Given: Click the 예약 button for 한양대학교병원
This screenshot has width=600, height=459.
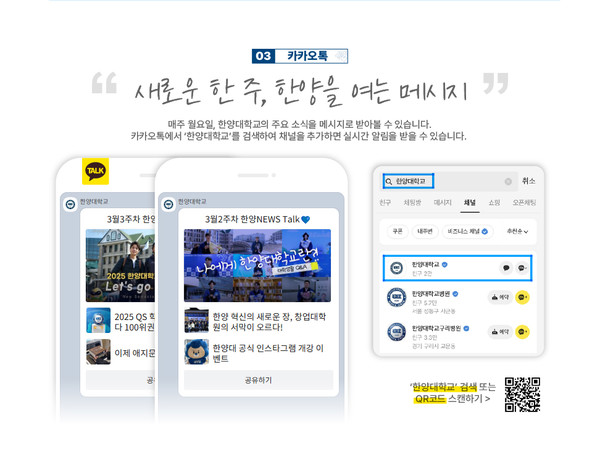Looking at the screenshot, I should [500, 297].
